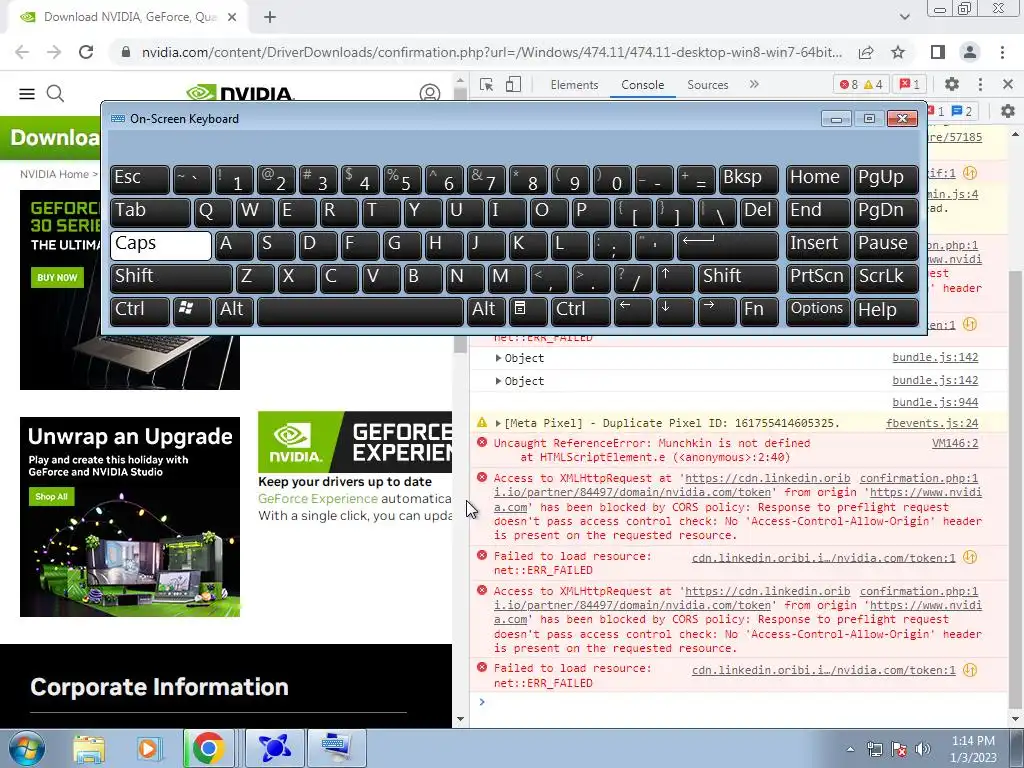Toggle Caps lock key on the On-Screen Keyboard
The width and height of the screenshot is (1024, 768).
[x=161, y=246]
